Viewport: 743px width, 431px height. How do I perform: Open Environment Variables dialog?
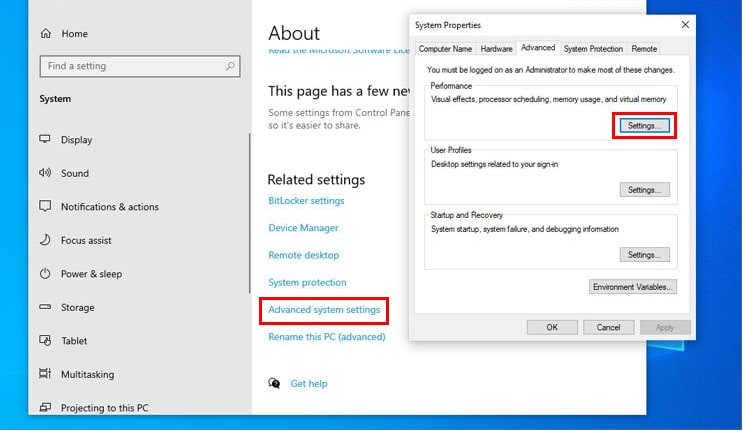click(x=633, y=287)
